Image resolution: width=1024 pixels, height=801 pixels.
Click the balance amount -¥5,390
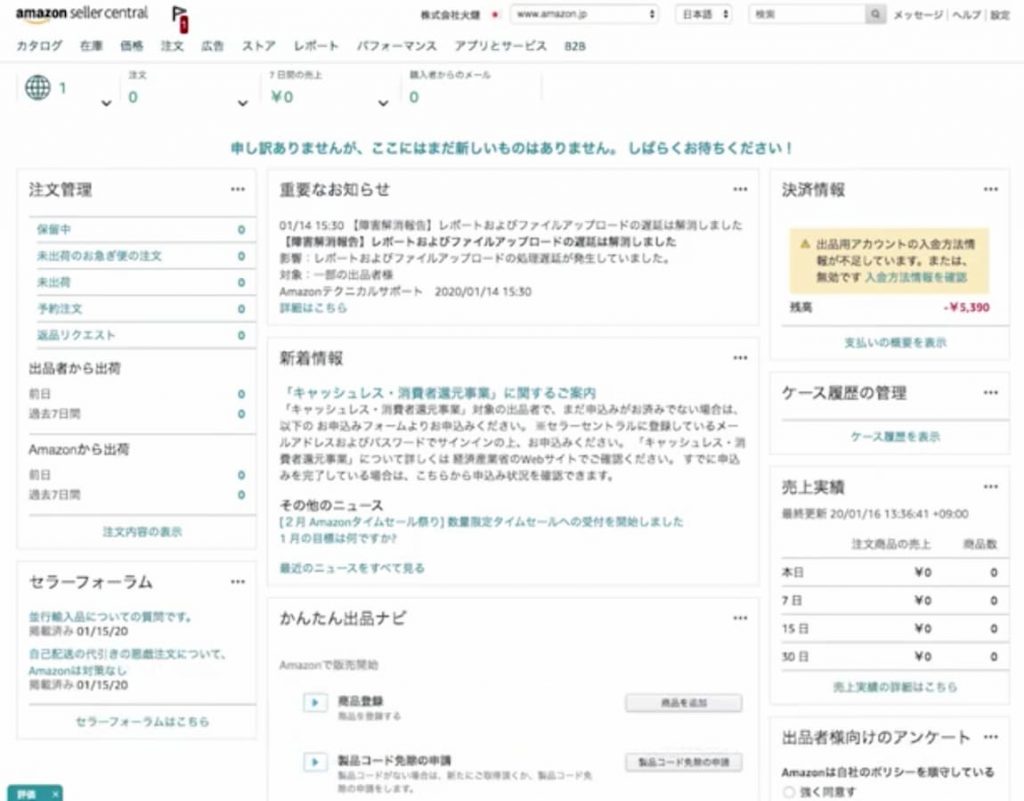[x=967, y=307]
